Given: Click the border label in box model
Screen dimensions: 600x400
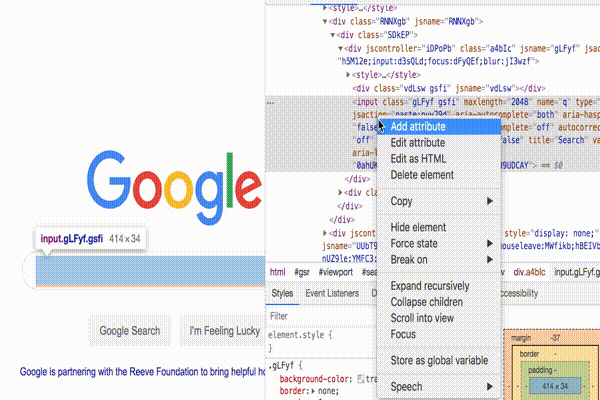Looking at the screenshot, I should tap(529, 354).
